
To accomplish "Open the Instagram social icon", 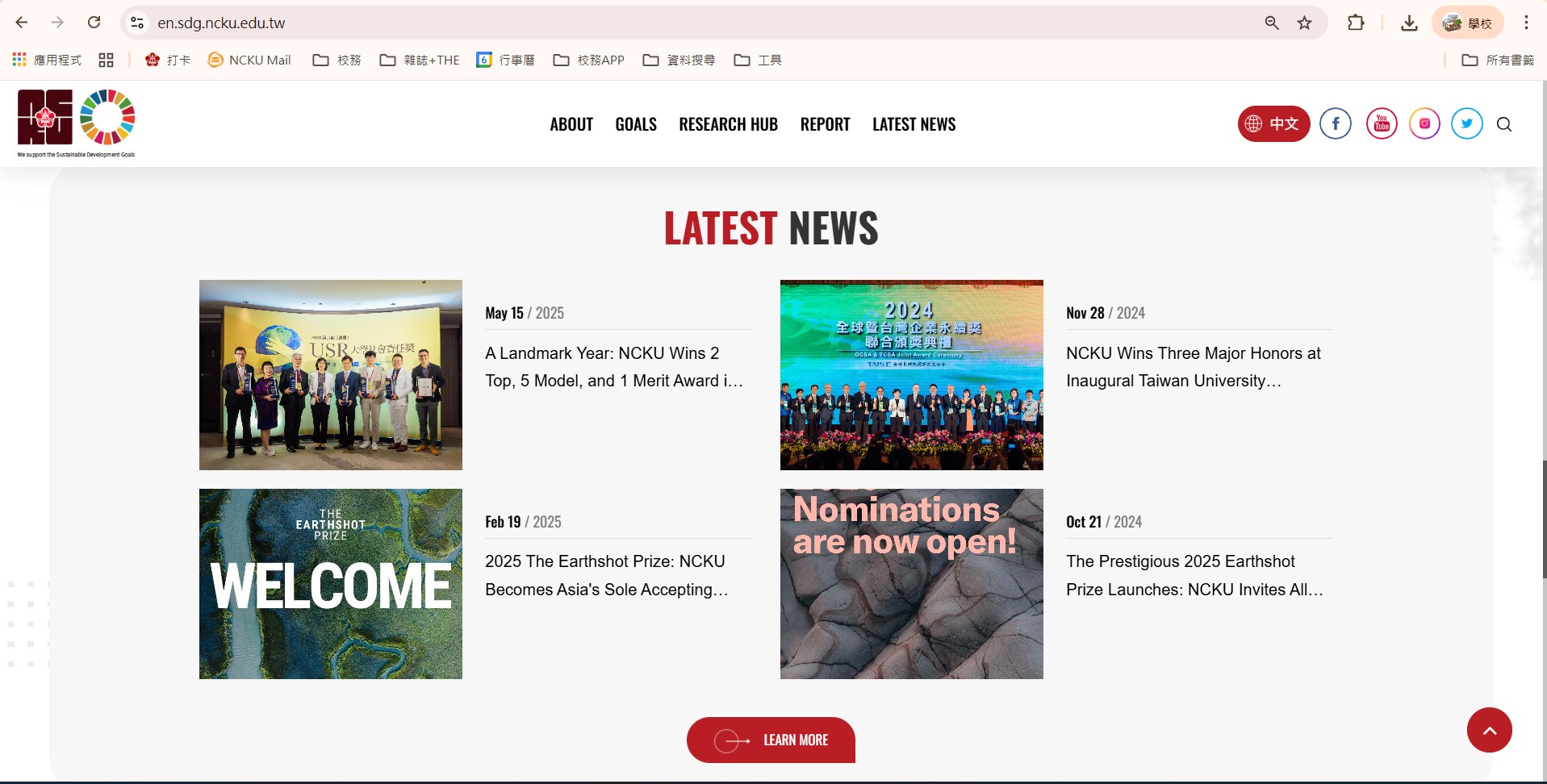I will click(x=1424, y=123).
